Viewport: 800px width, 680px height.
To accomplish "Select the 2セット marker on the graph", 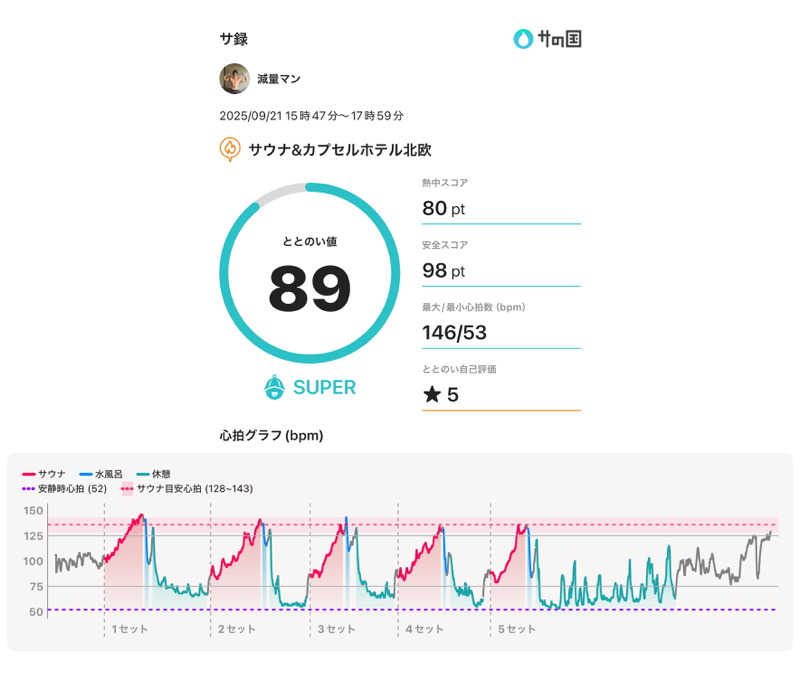I will (233, 629).
